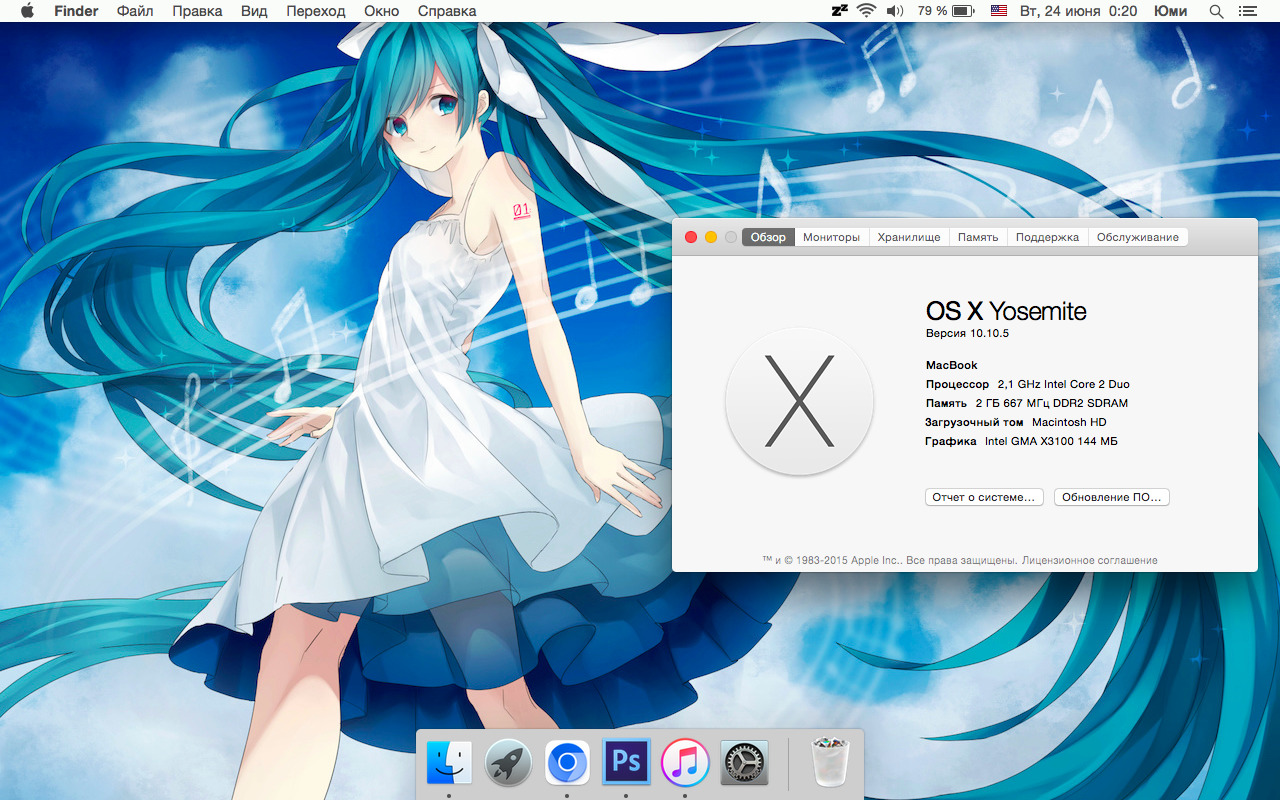Screen dimensions: 1280x800
Task: Click the Intel GMA X3100 144 МБ text
Action: click(x=1051, y=441)
